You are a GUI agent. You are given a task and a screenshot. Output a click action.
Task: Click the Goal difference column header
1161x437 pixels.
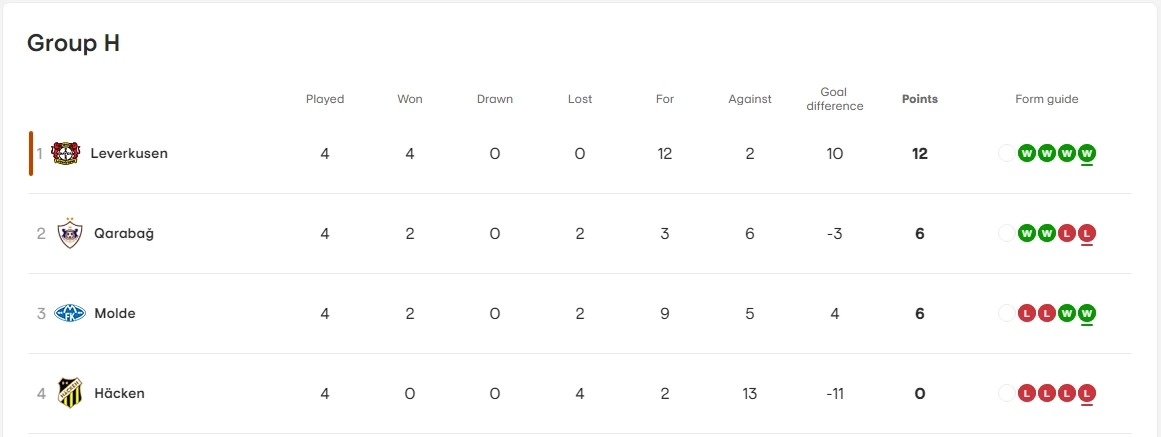pos(834,99)
